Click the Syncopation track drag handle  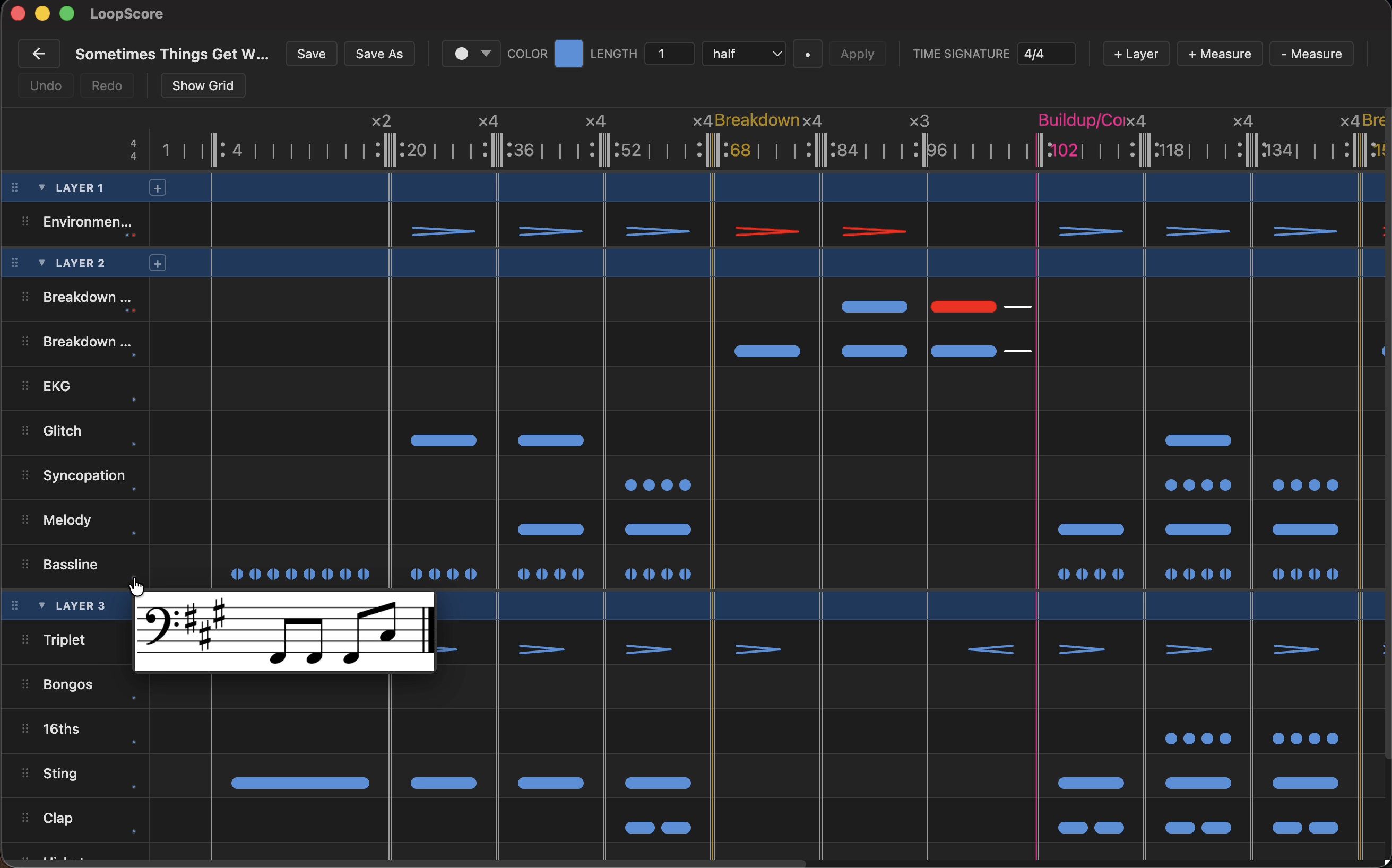click(25, 474)
